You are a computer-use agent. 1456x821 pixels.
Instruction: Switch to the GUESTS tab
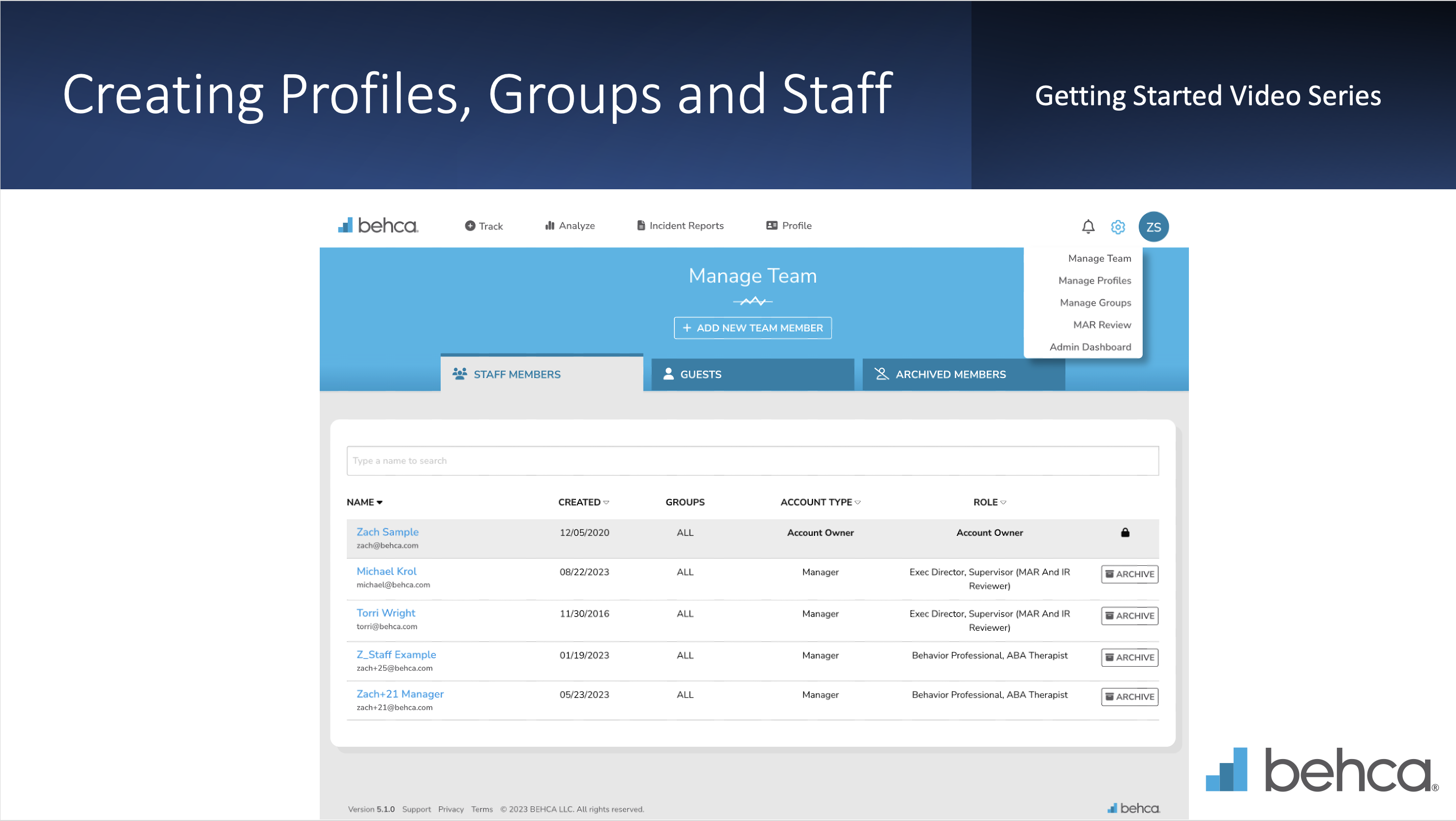click(701, 374)
